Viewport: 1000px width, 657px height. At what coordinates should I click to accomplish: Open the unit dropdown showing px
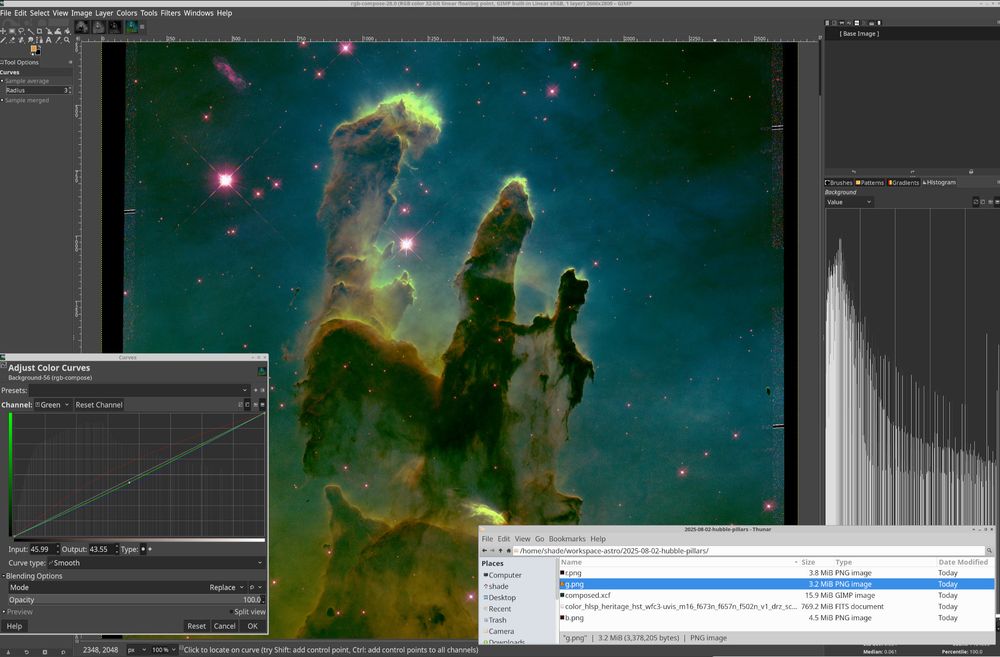point(136,650)
